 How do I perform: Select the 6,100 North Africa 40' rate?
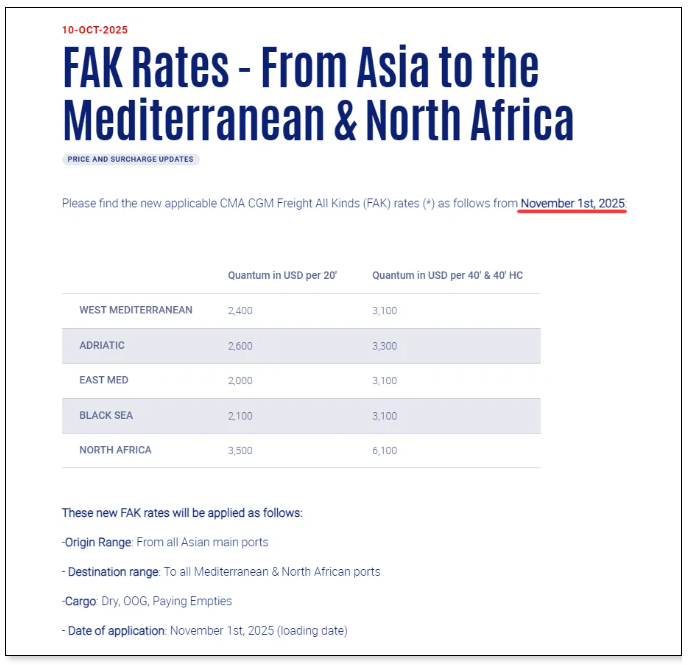coord(385,451)
